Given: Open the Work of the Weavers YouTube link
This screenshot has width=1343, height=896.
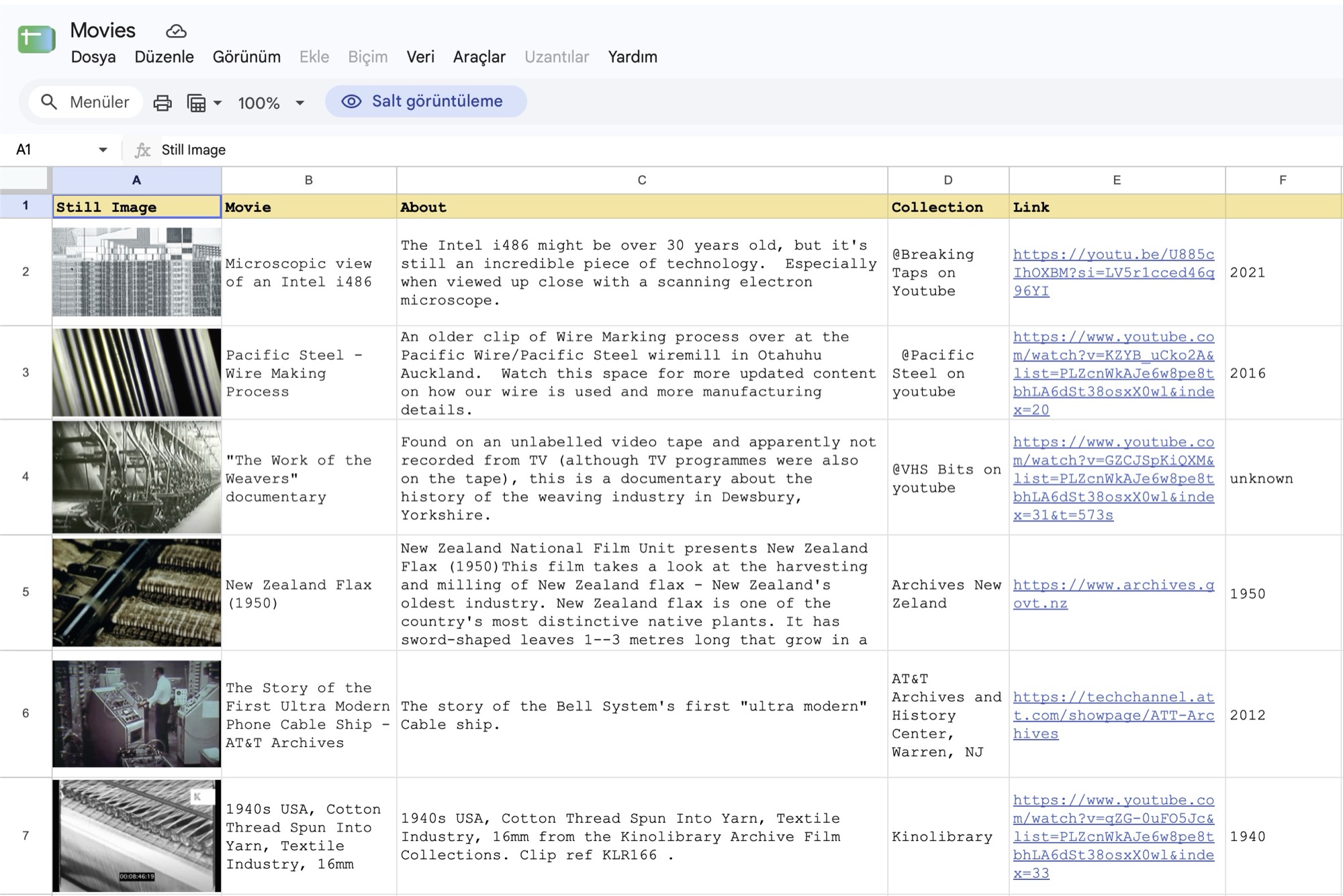Looking at the screenshot, I should (x=1113, y=479).
